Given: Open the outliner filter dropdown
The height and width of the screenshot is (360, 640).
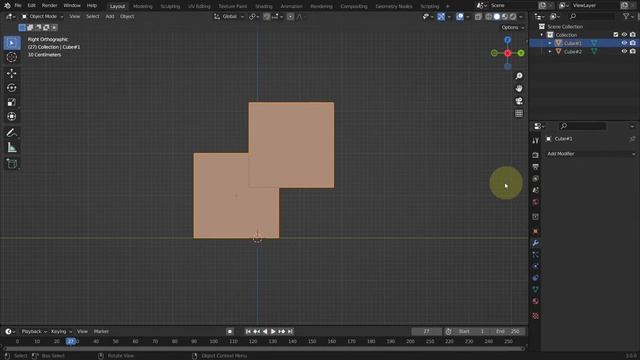Looking at the screenshot, I should pos(628,16).
